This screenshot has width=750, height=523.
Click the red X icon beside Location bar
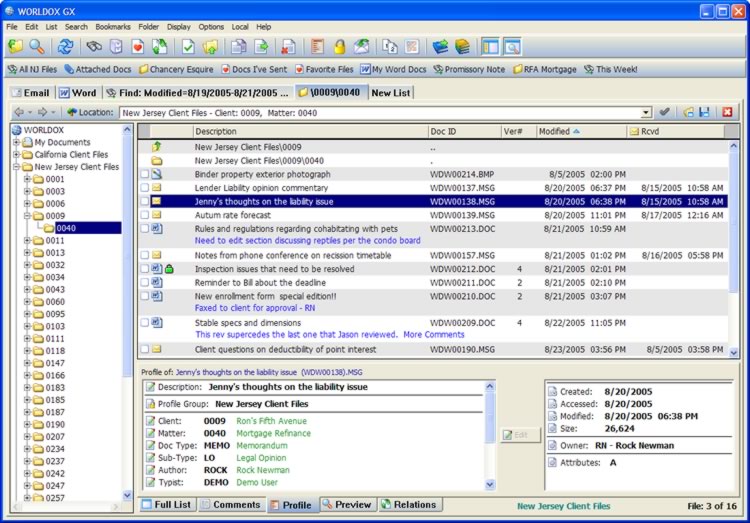tap(727, 113)
